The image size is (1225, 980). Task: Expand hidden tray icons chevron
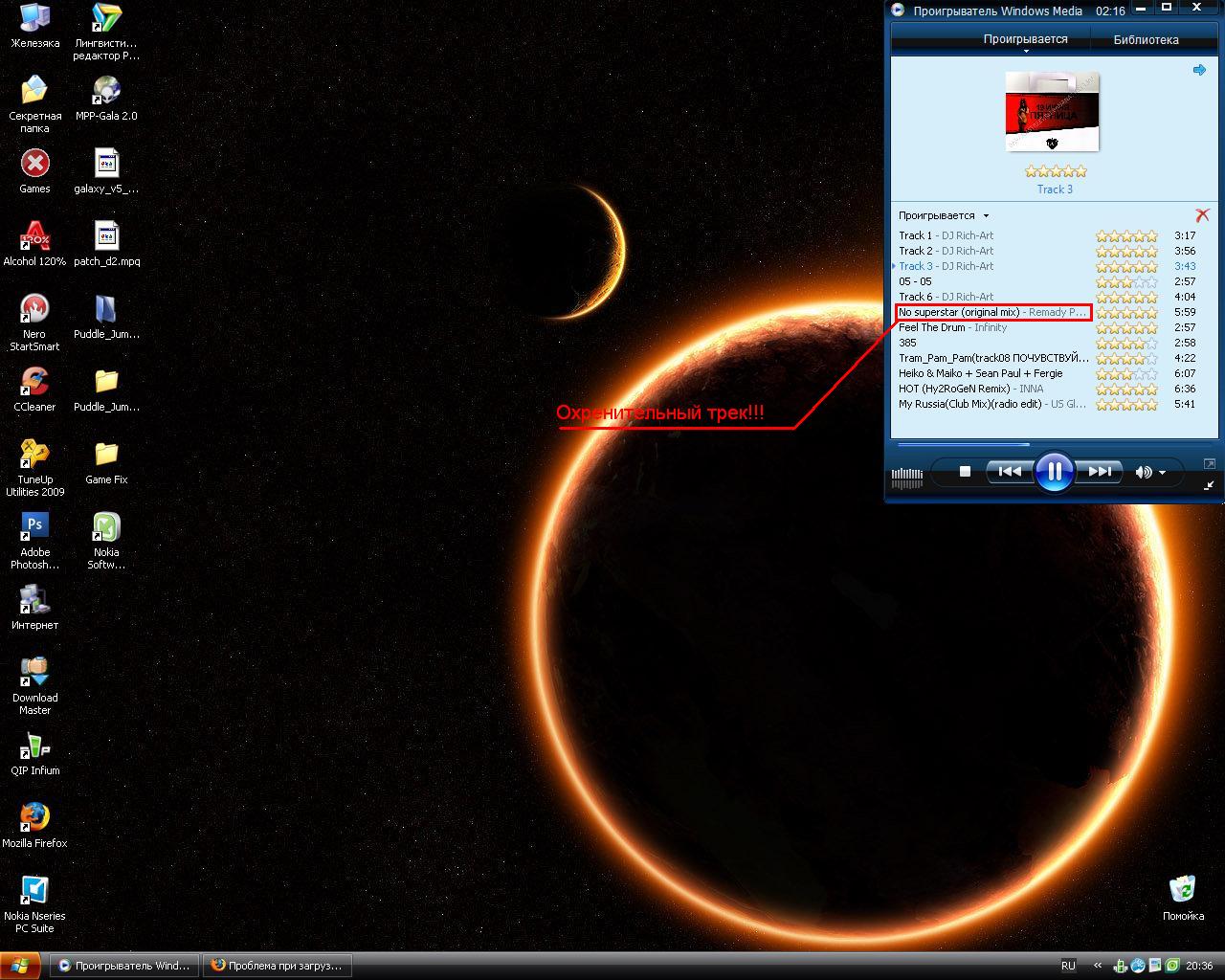click(1097, 966)
